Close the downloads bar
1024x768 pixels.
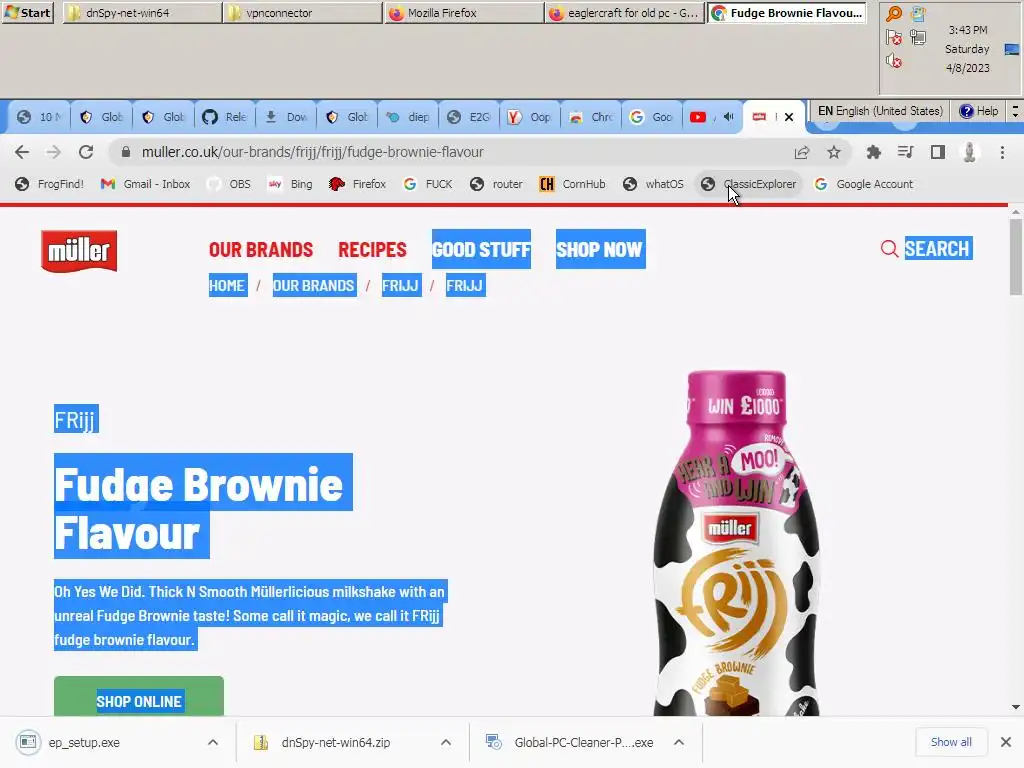point(1006,742)
